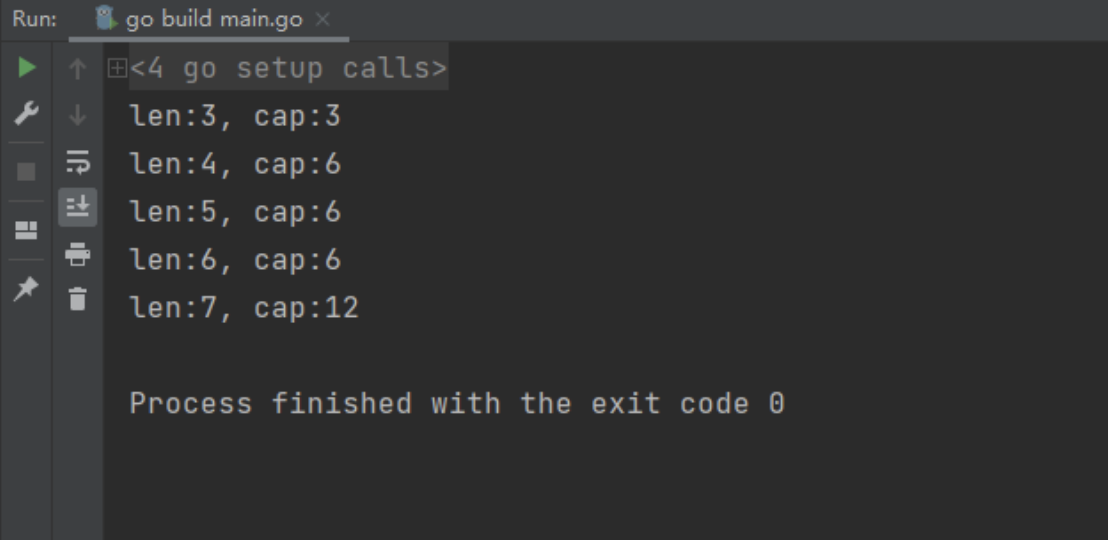Place cursor on 'len:3, cap:3' line

point(235,116)
